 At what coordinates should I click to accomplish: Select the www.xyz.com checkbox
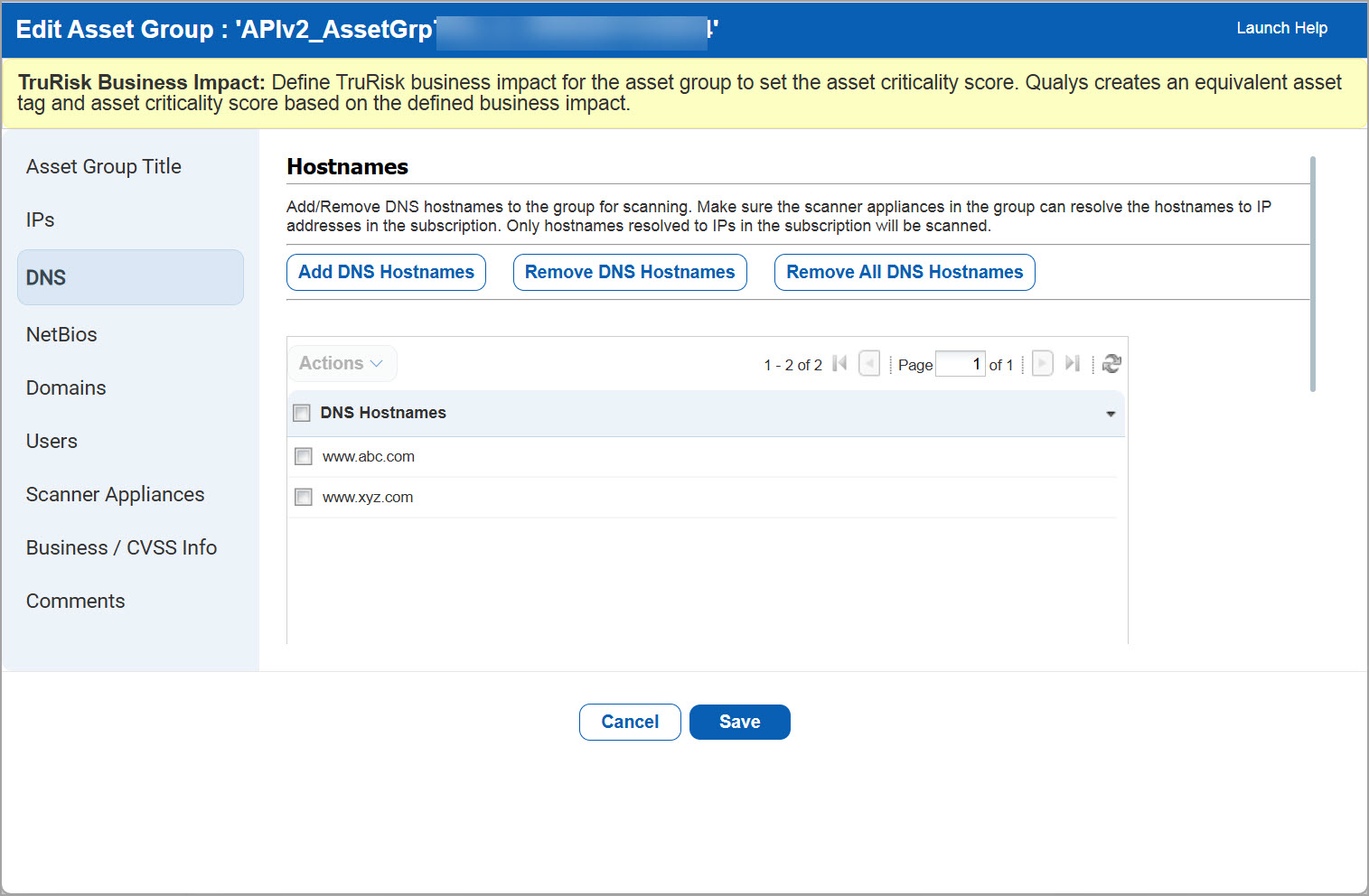pyautogui.click(x=303, y=497)
